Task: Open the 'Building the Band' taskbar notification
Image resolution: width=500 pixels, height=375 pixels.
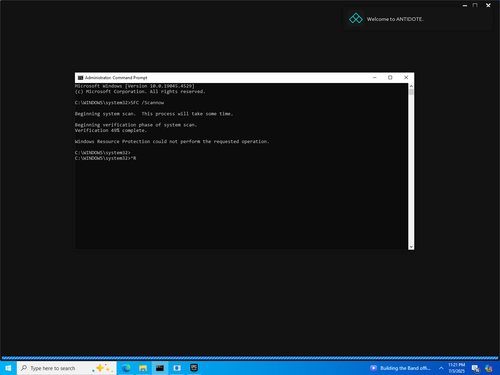Action: (x=401, y=368)
